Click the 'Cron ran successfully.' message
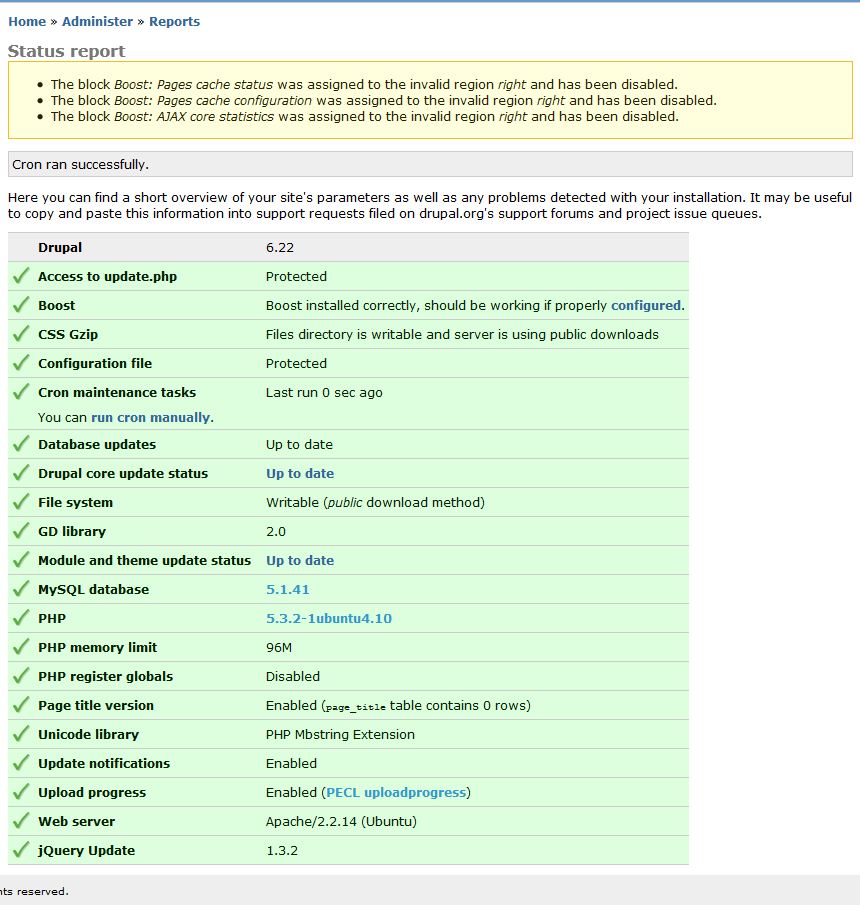This screenshot has height=905, width=860. (80, 164)
